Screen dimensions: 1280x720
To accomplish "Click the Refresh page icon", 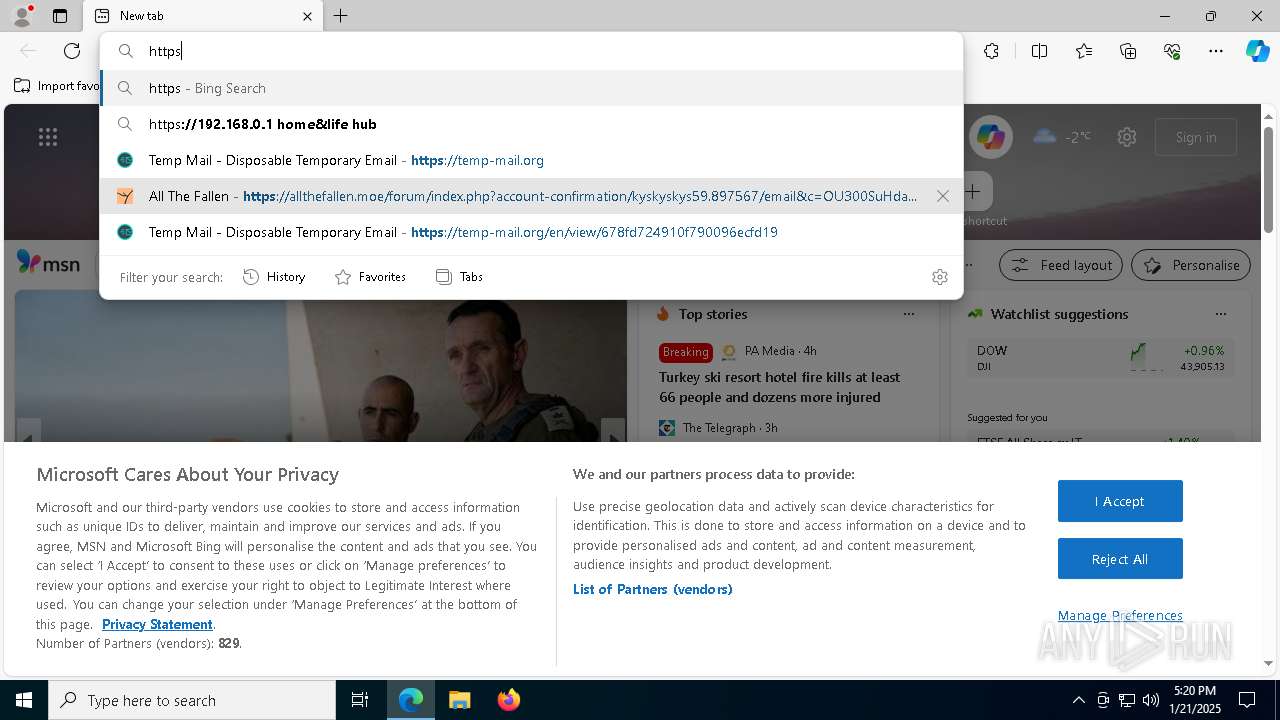I will tap(72, 51).
